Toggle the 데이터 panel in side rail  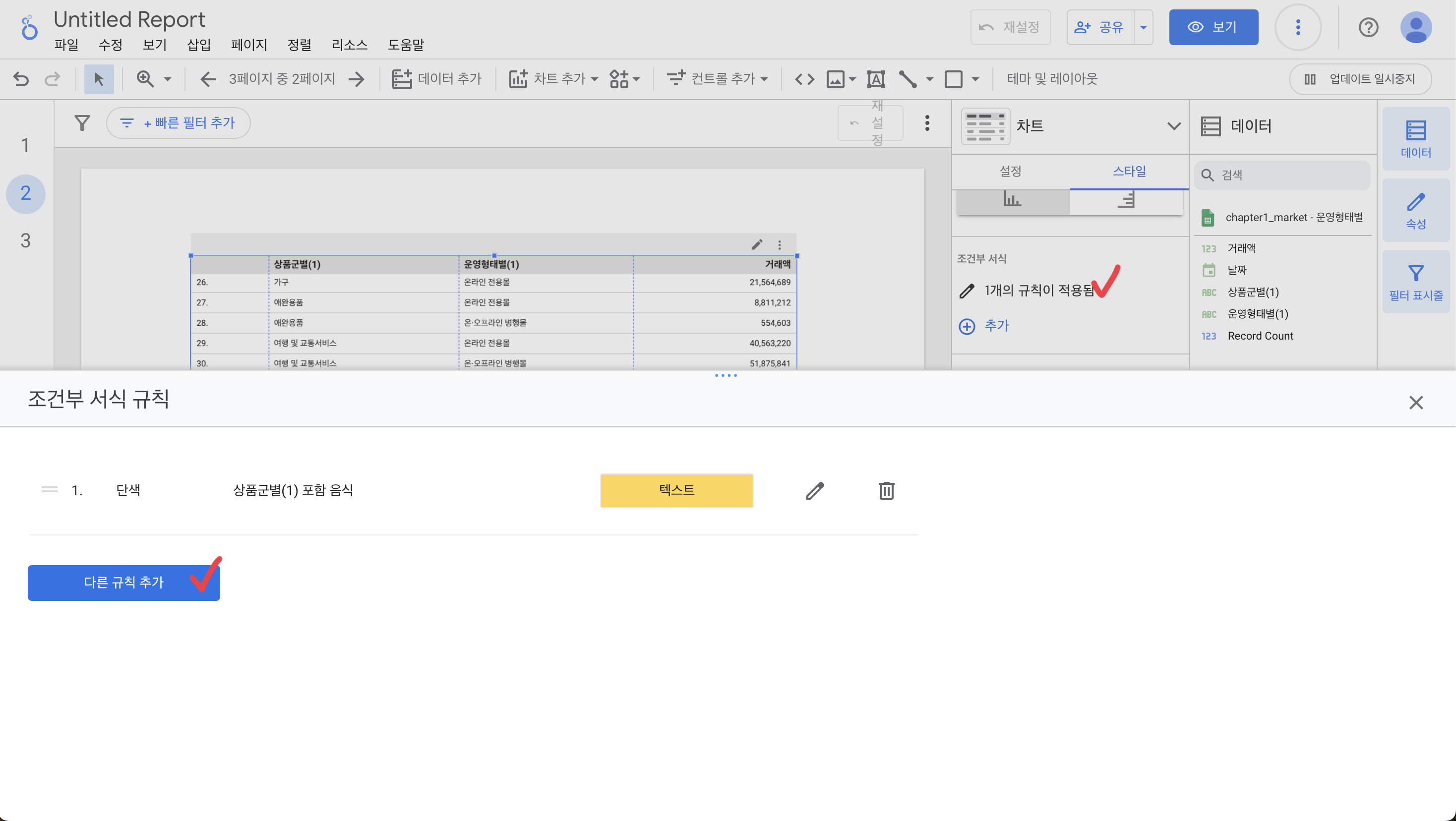click(x=1415, y=138)
